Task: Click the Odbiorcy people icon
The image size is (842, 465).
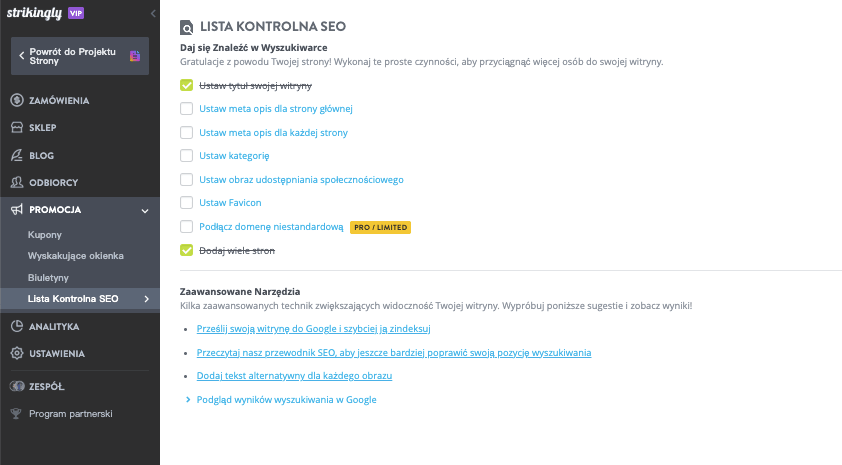Action: coord(17,182)
